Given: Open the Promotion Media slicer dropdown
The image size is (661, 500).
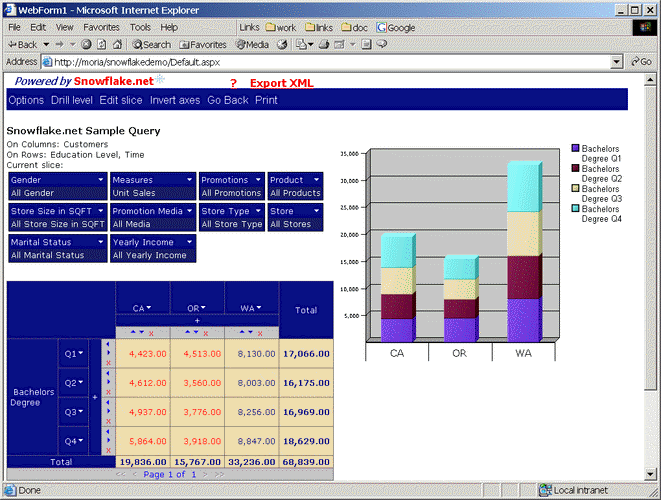Looking at the screenshot, I should (190, 211).
